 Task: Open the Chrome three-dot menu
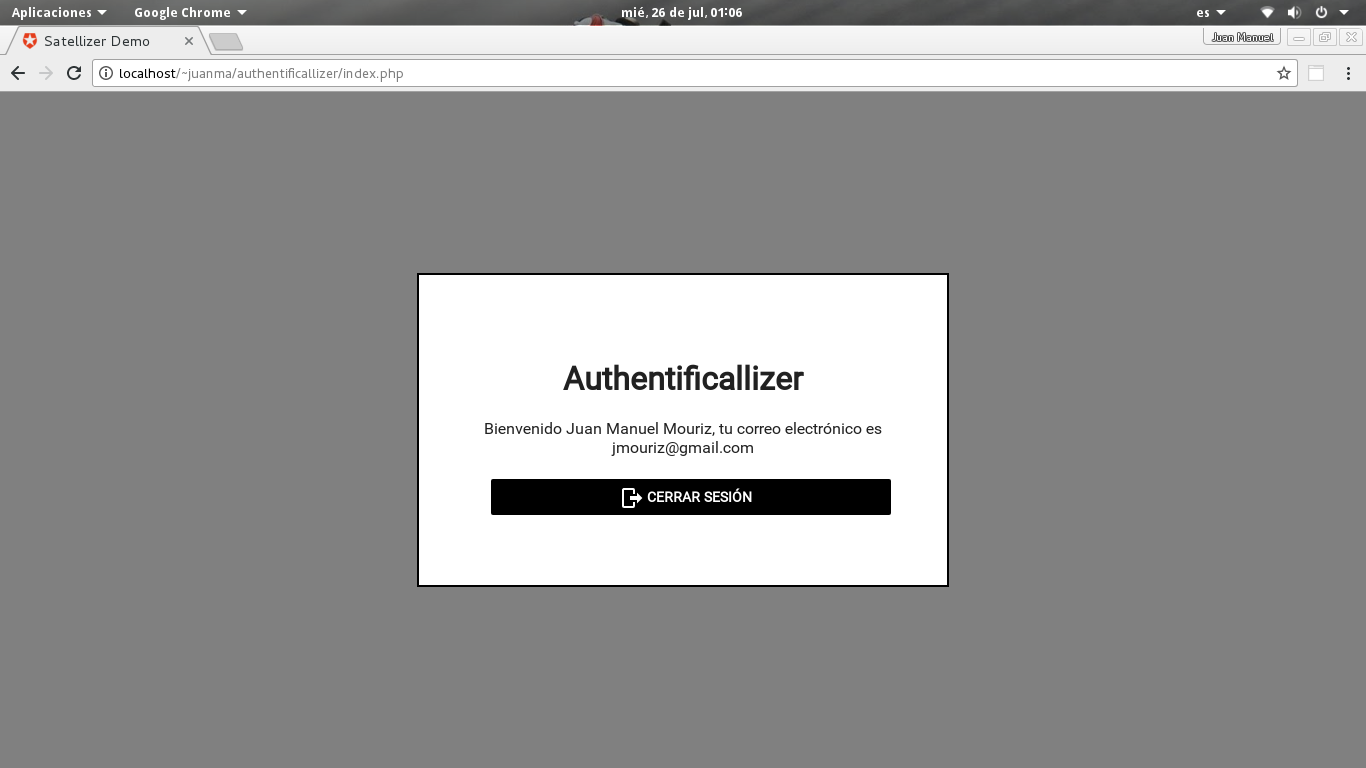point(1348,73)
